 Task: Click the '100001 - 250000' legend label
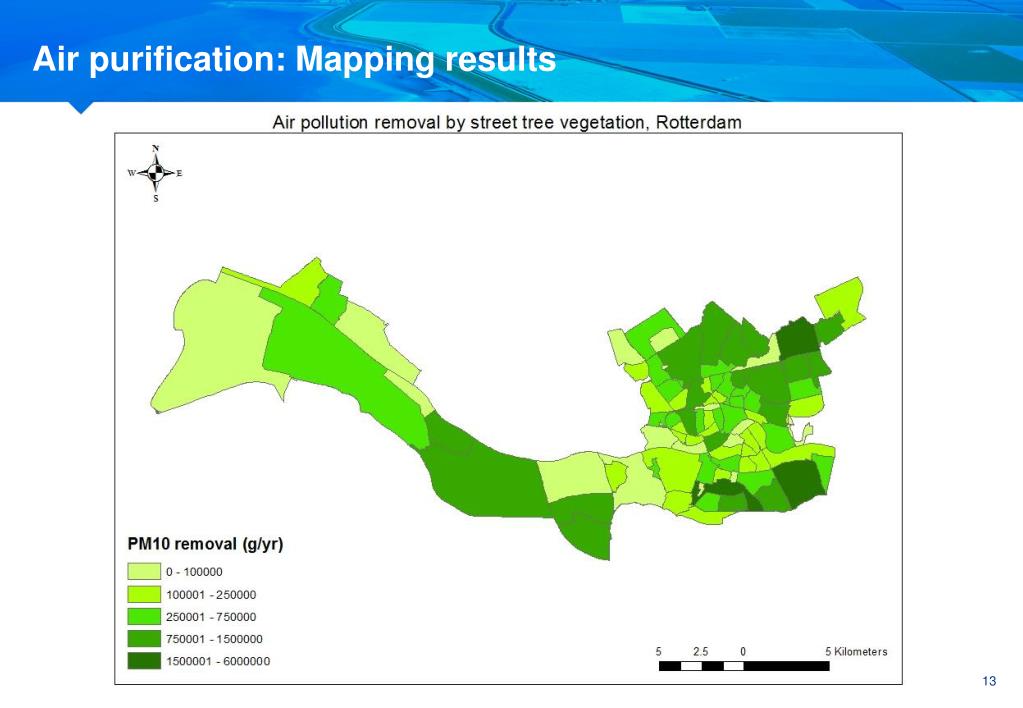coord(211,595)
